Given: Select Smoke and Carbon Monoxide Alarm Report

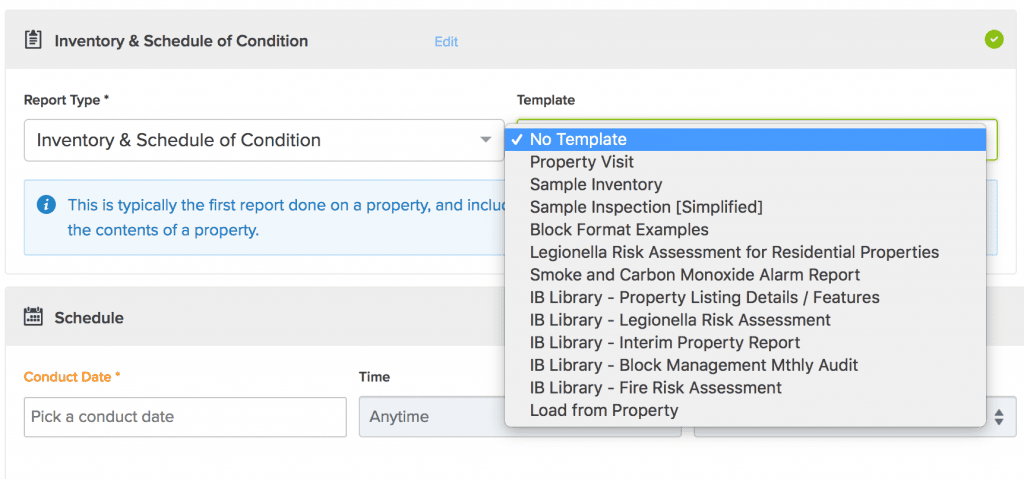Looking at the screenshot, I should (x=695, y=275).
